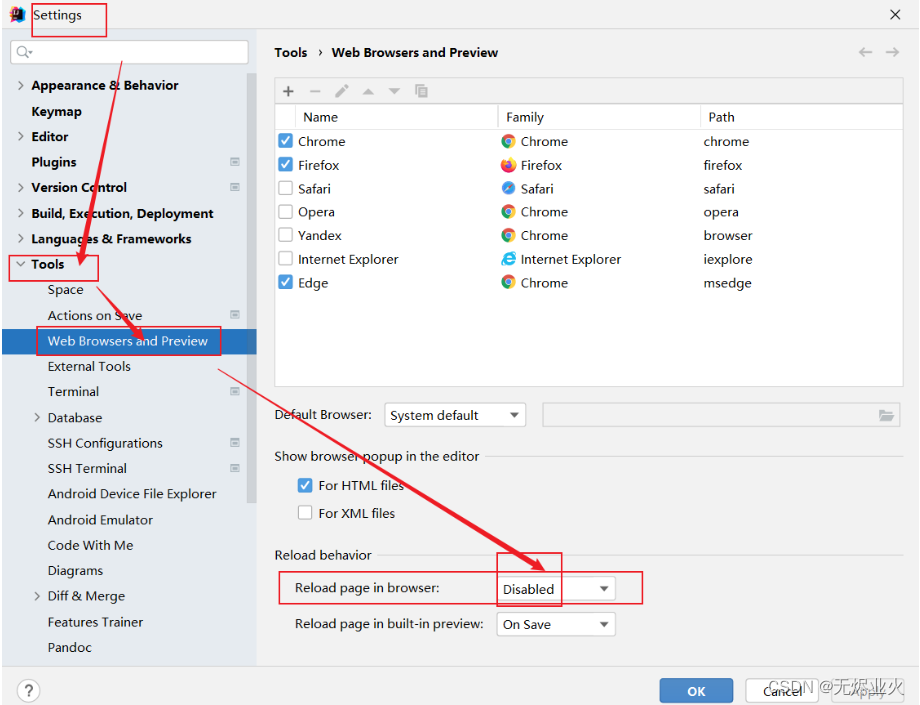Click the project-level icon beside Terminal
Viewport: 920px width, 705px height.
pos(235,391)
